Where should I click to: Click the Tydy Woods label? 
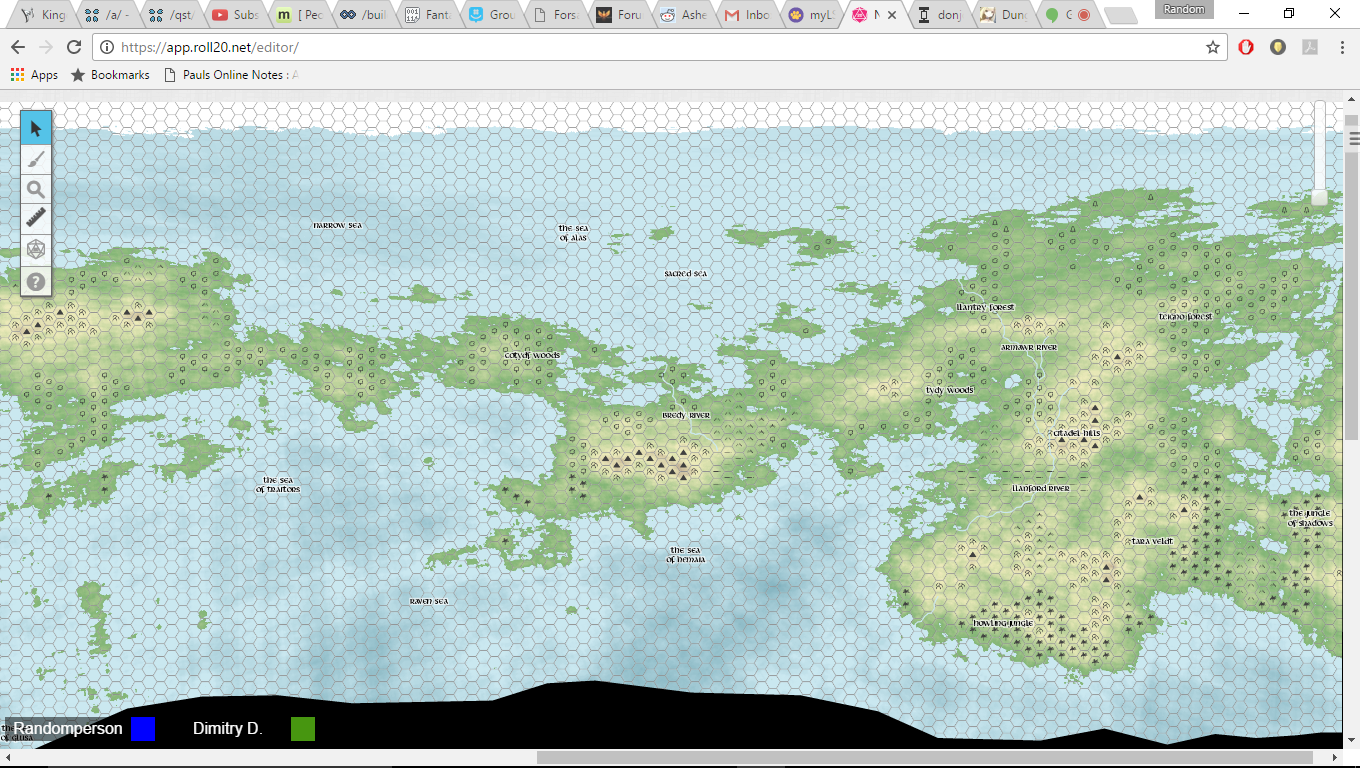(949, 390)
